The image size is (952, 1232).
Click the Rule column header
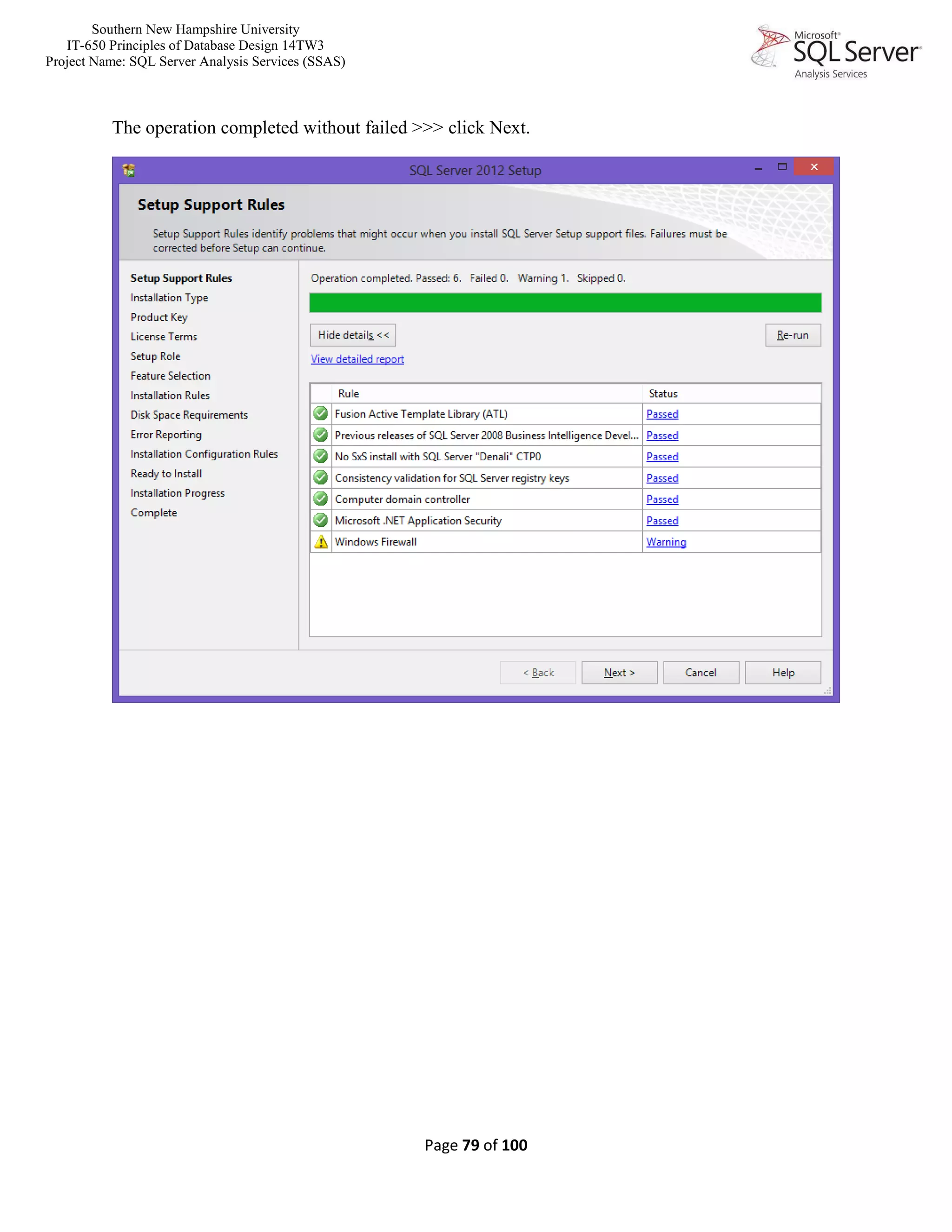click(487, 393)
